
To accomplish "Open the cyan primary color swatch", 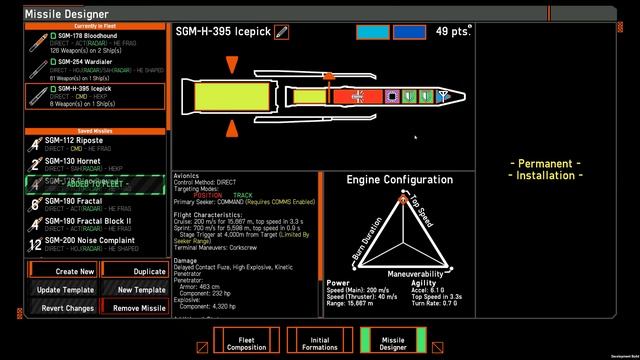I will click(x=373, y=32).
